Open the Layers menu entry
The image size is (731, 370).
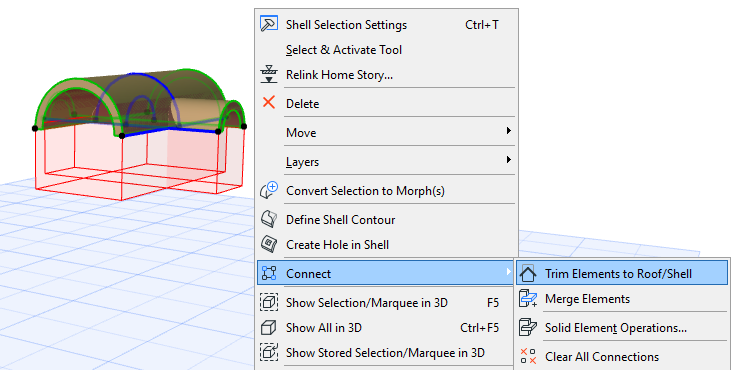tap(386, 161)
